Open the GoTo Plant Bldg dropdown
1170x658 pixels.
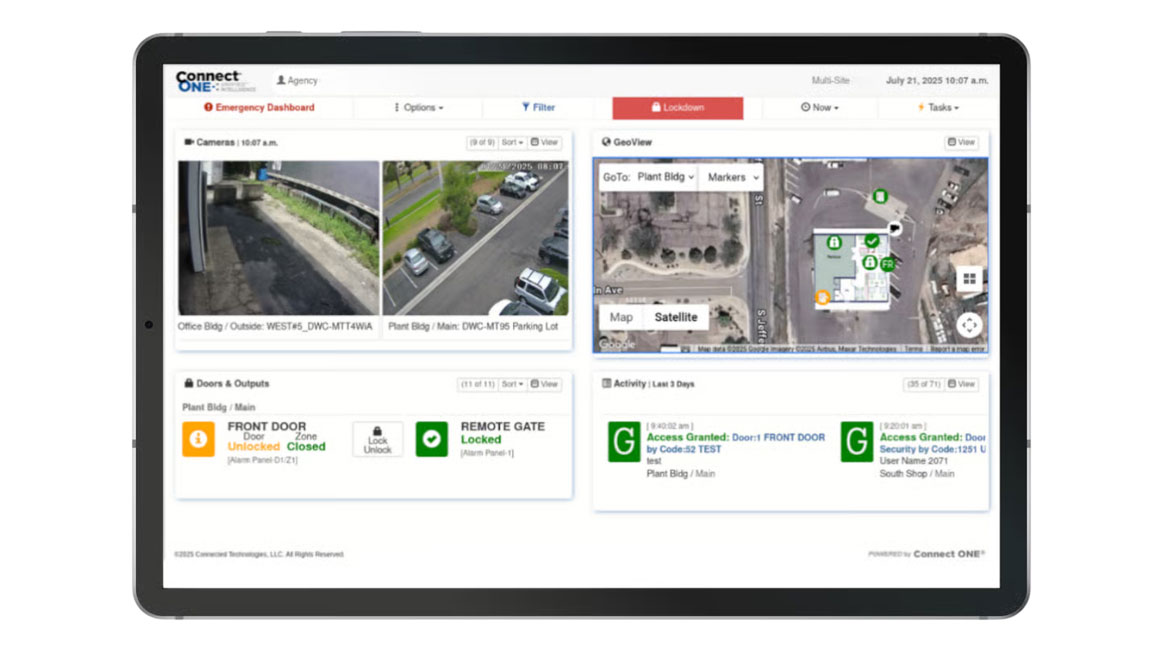pyautogui.click(x=649, y=177)
